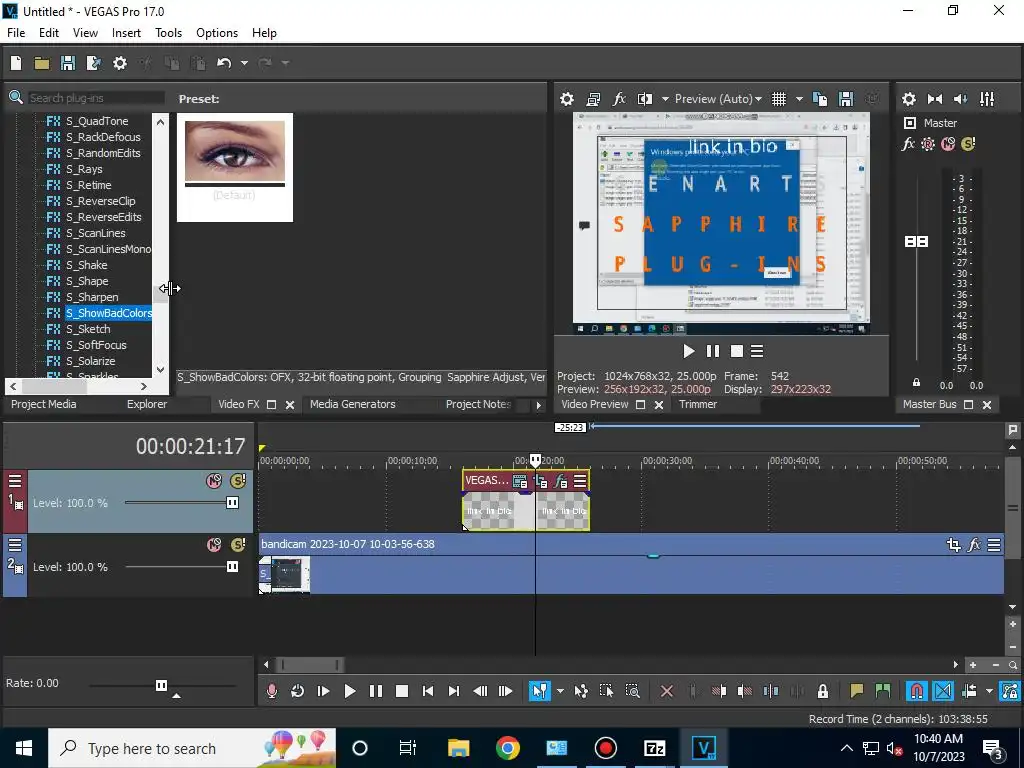This screenshot has width=1024, height=768.
Task: Toggle Enable Snapping magnet icon
Action: (916, 691)
